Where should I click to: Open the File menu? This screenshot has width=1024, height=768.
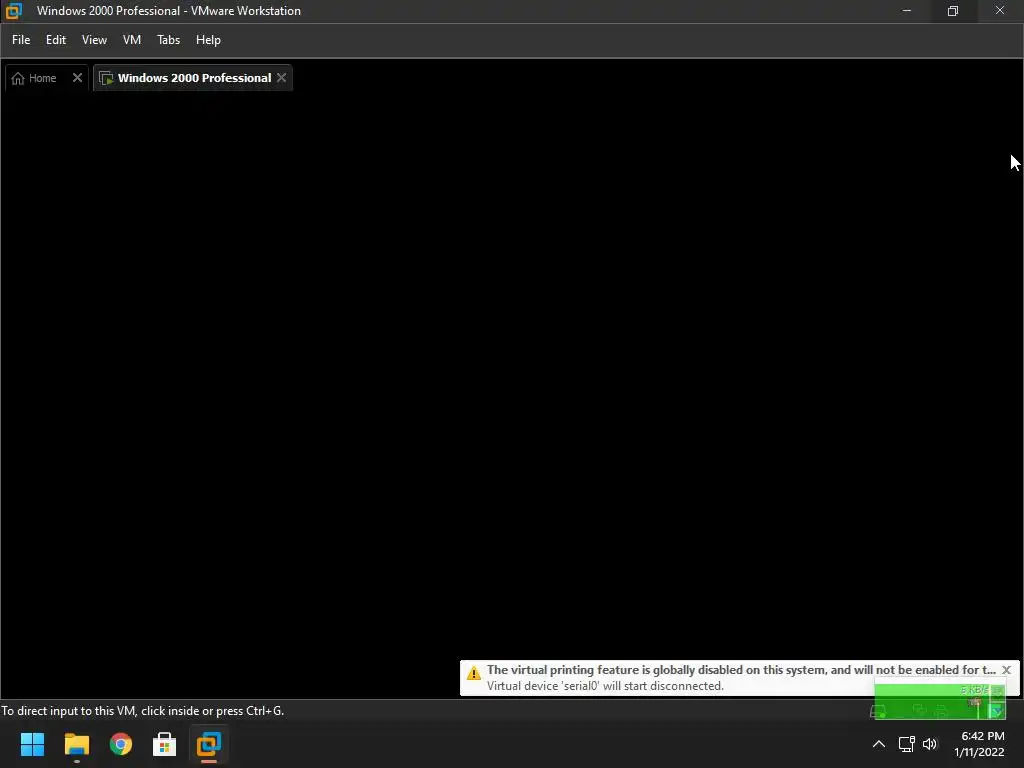pyautogui.click(x=21, y=40)
